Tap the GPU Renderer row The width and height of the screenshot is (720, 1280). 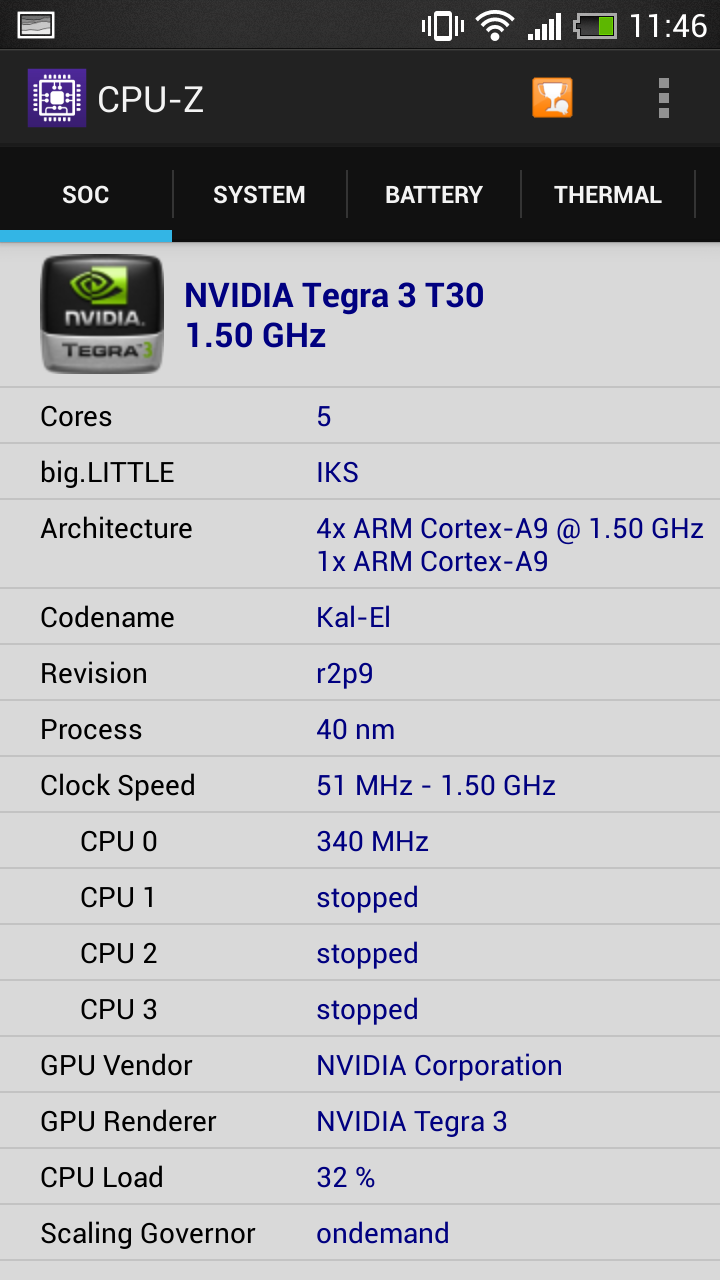[x=360, y=1121]
